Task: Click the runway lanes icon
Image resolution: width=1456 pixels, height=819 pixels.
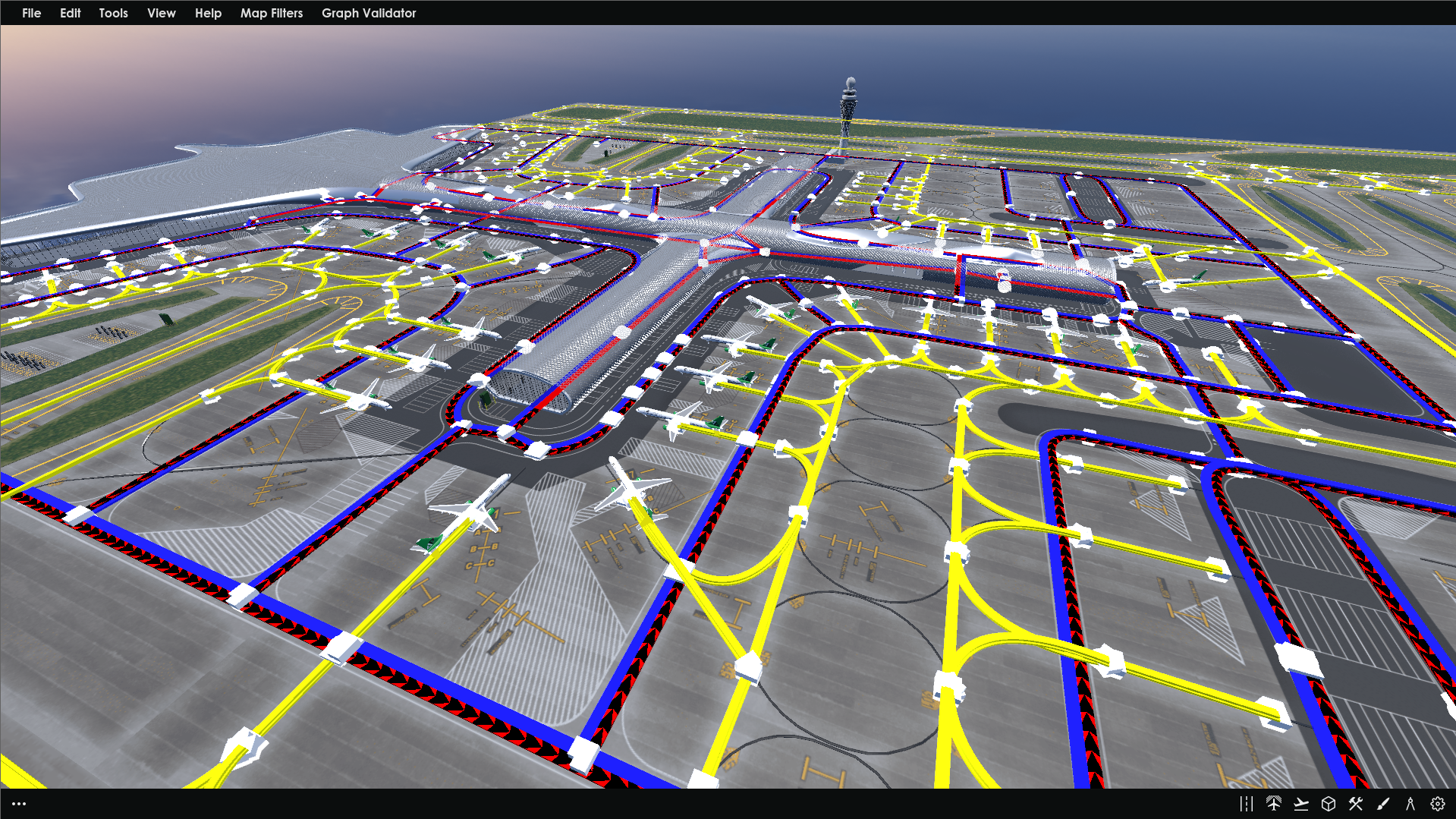Action: coord(1247,804)
